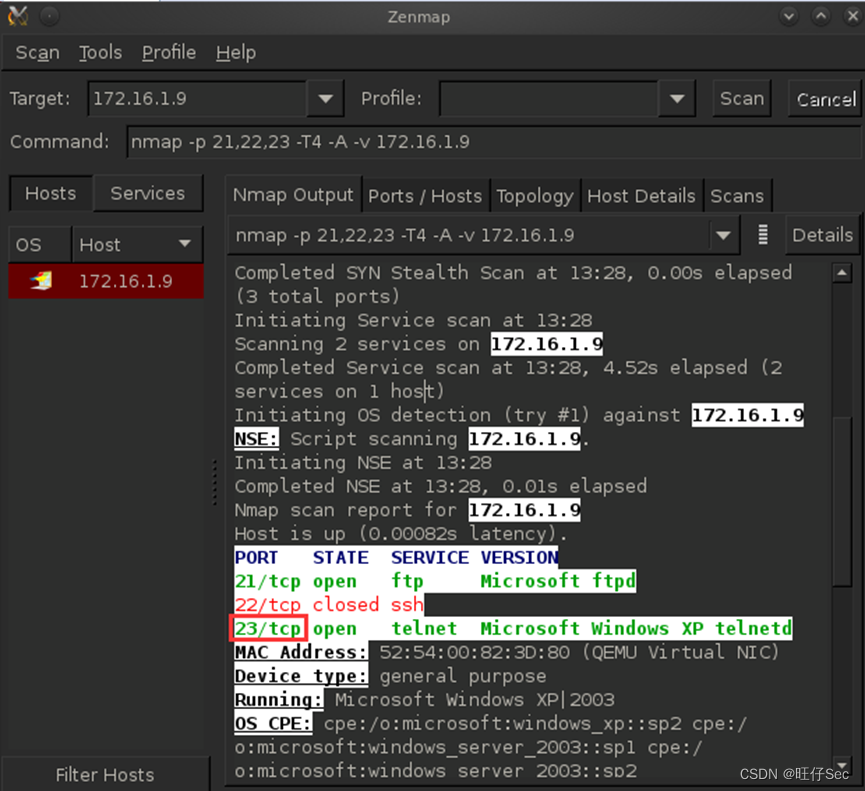Focus the Profile input field
This screenshot has height=791, width=865.
(x=549, y=99)
